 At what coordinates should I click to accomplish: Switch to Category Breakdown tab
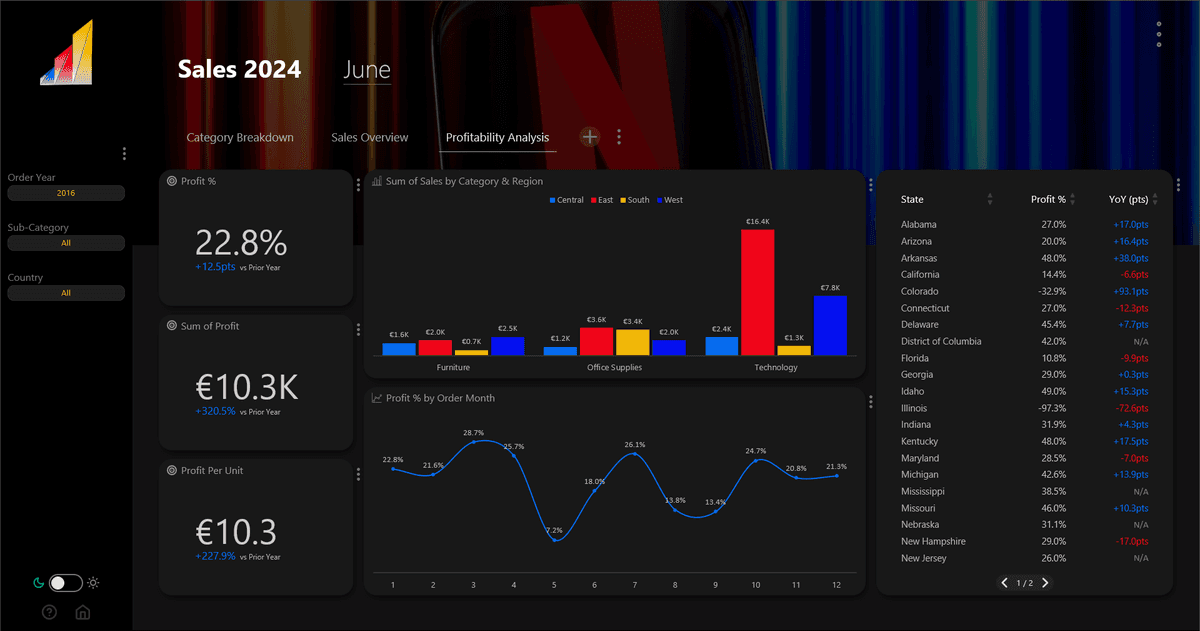[x=240, y=137]
